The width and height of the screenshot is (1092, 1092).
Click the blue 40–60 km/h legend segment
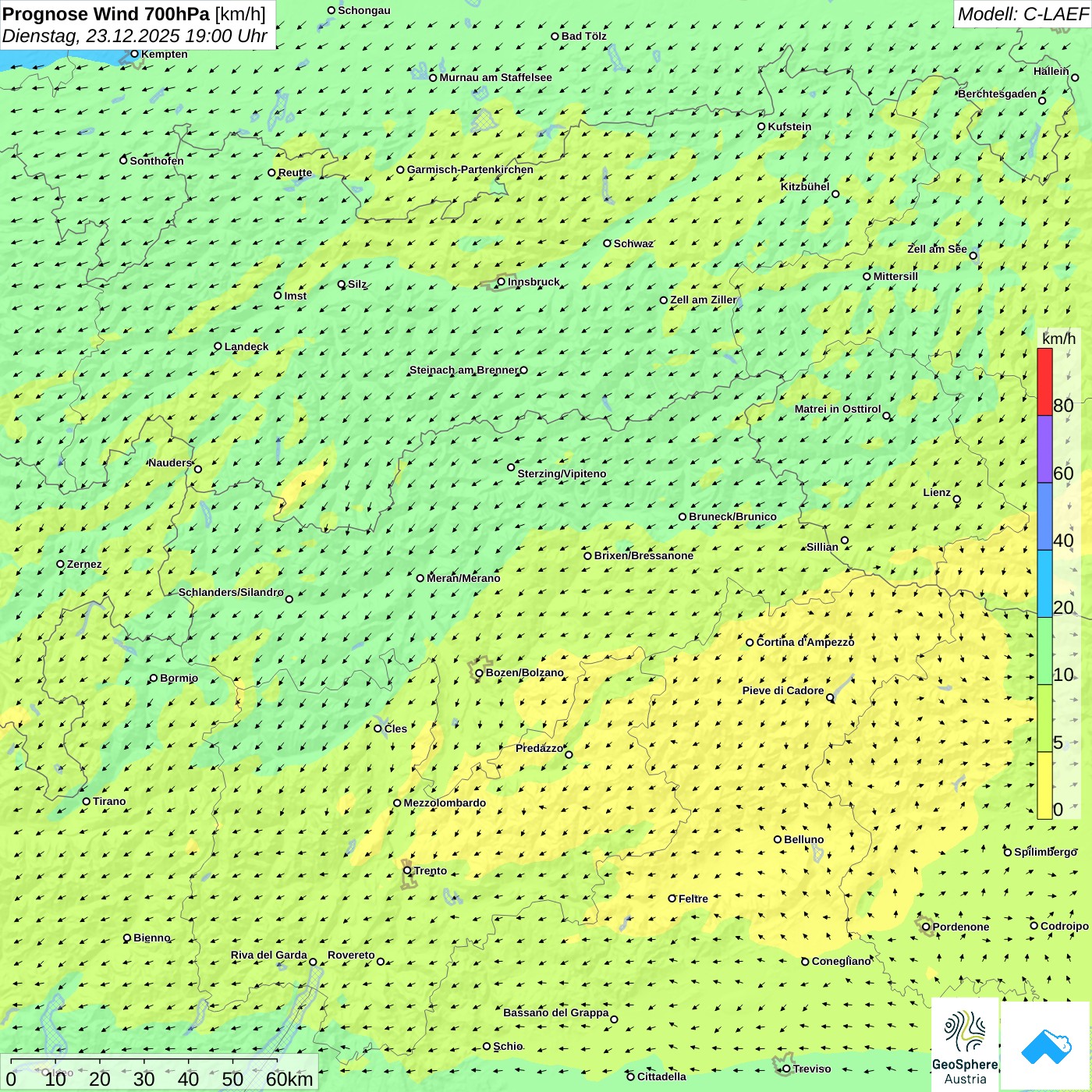point(1044,517)
